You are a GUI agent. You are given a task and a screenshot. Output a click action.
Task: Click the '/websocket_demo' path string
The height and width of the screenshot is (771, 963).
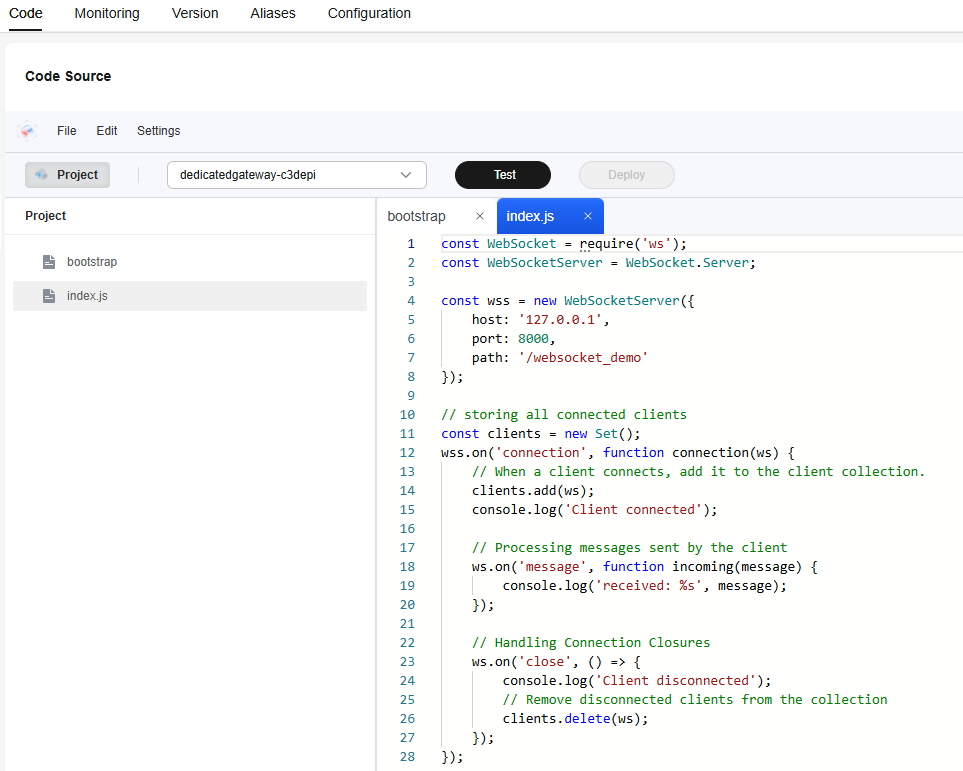[x=583, y=358]
